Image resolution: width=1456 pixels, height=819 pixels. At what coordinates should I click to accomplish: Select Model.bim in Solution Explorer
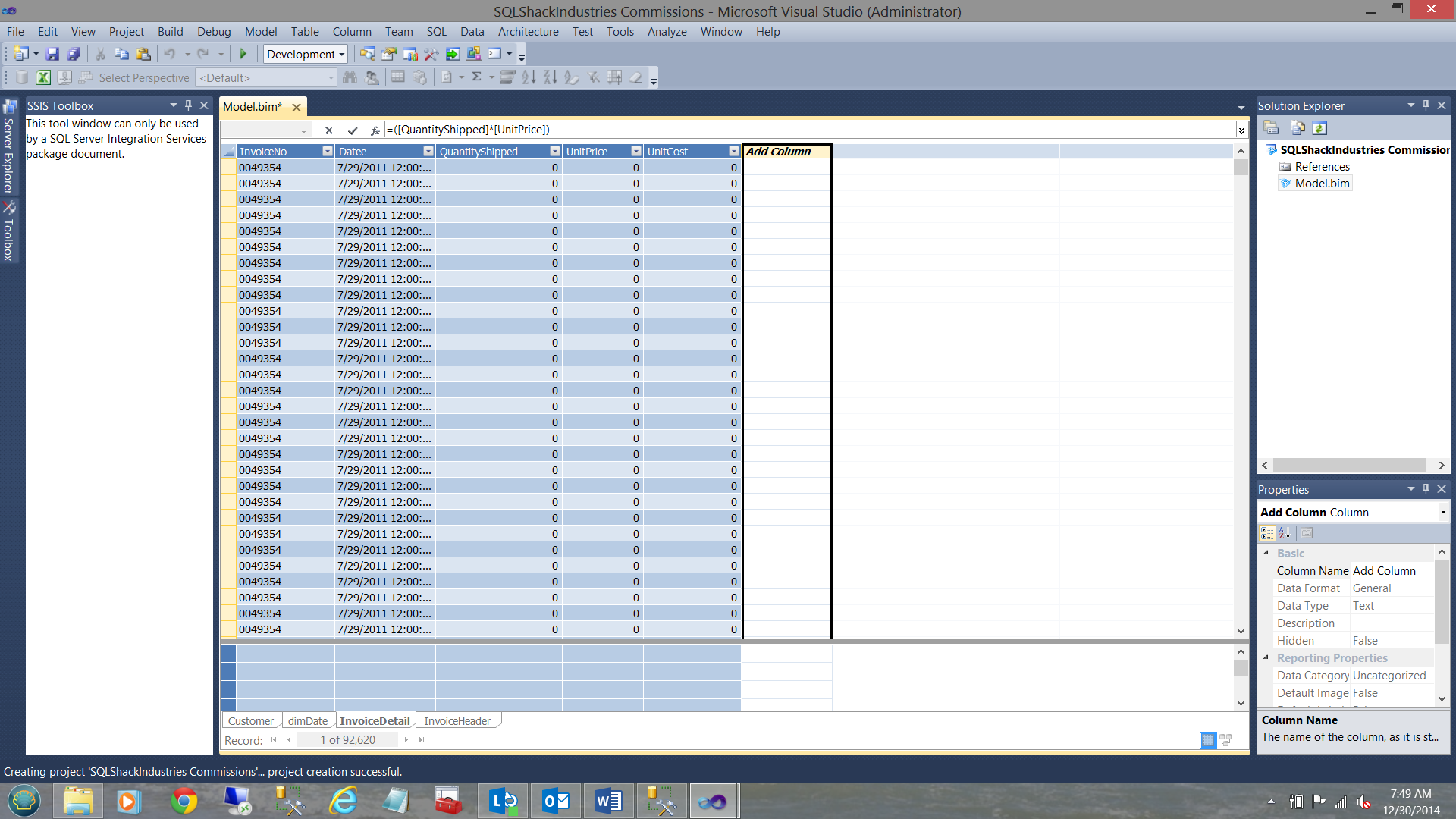point(1322,184)
